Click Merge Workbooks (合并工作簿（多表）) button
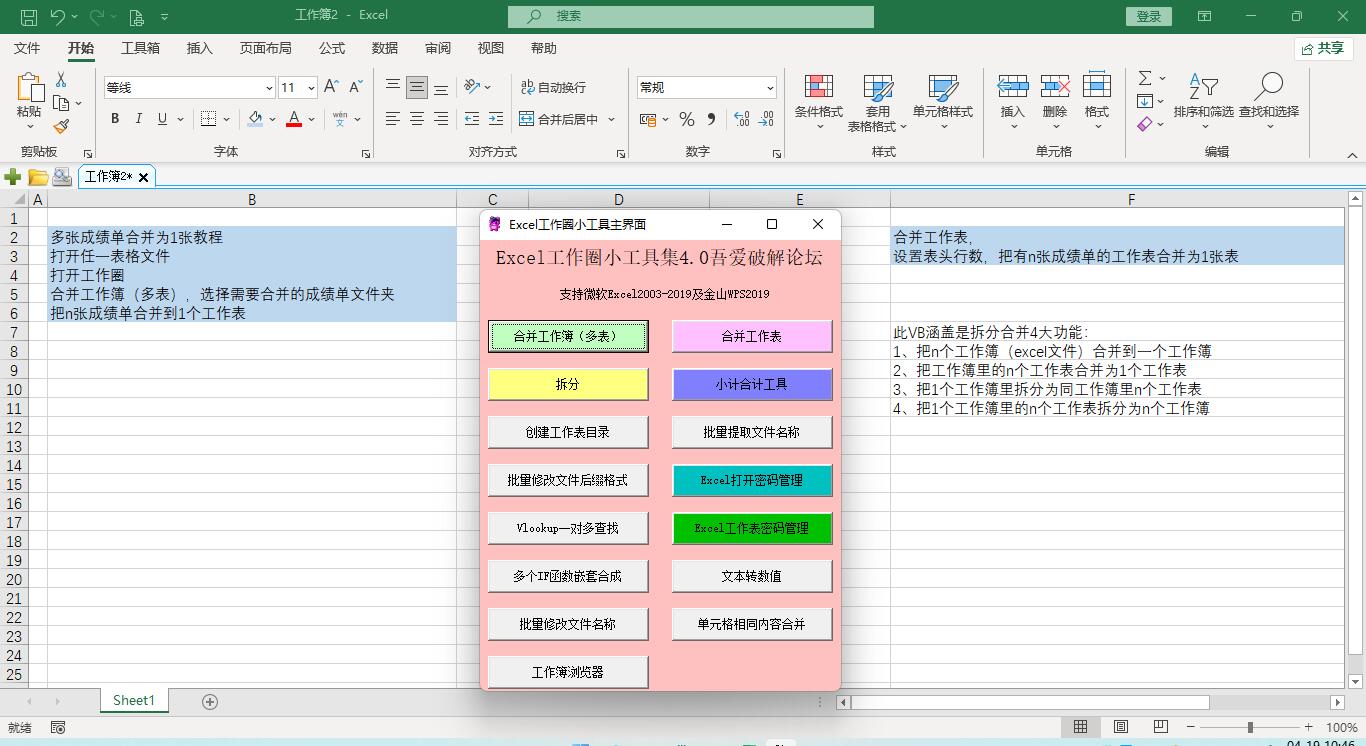Viewport: 1366px width, 746px height. (x=568, y=336)
